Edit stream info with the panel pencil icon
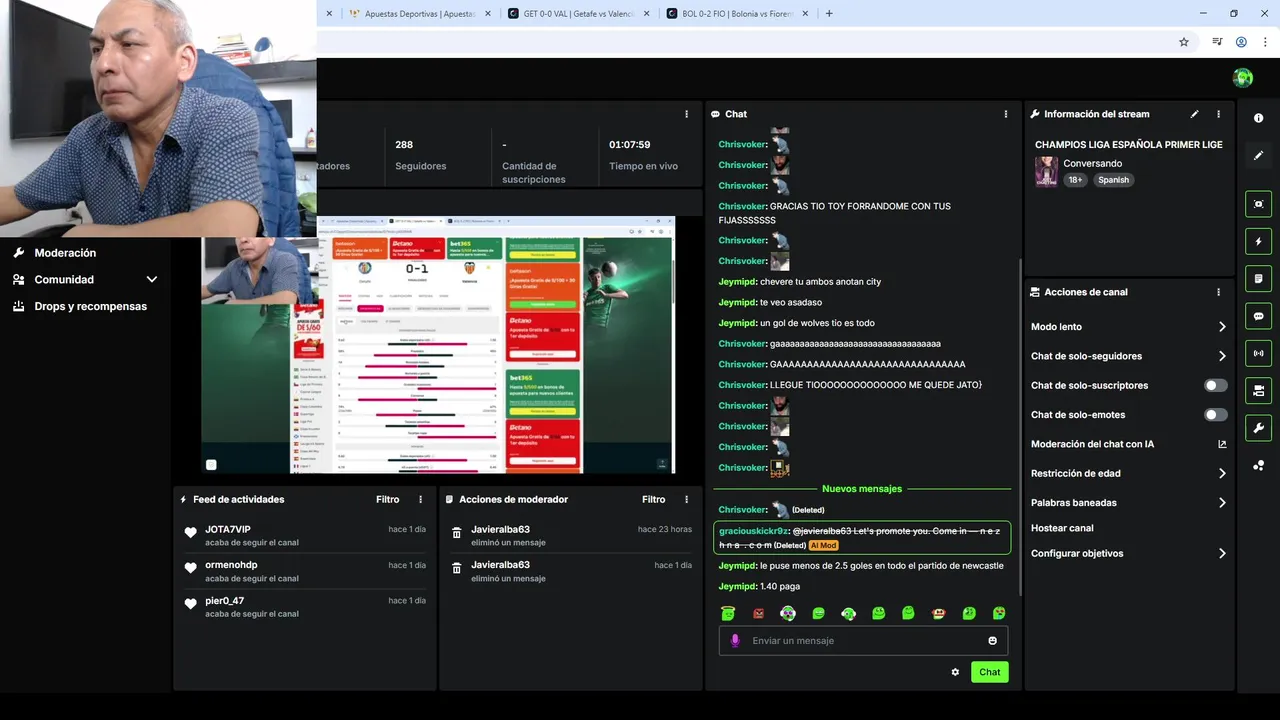Viewport: 1280px width, 720px height. coord(1194,114)
